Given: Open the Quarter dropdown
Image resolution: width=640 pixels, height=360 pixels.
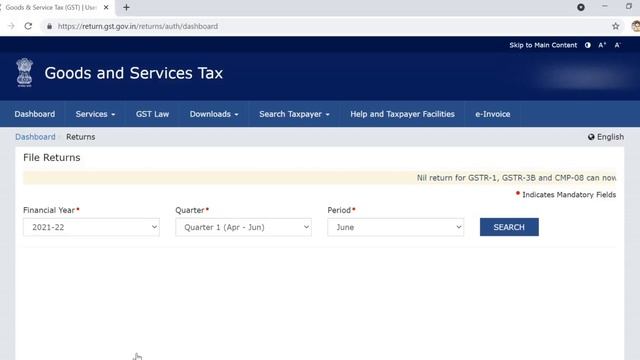Looking at the screenshot, I should pyautogui.click(x=243, y=227).
